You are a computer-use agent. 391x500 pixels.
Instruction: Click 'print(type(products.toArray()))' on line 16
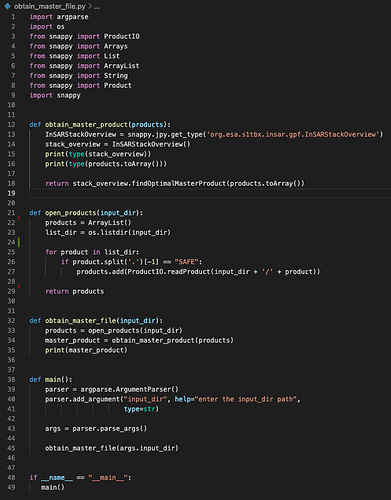(x=106, y=164)
